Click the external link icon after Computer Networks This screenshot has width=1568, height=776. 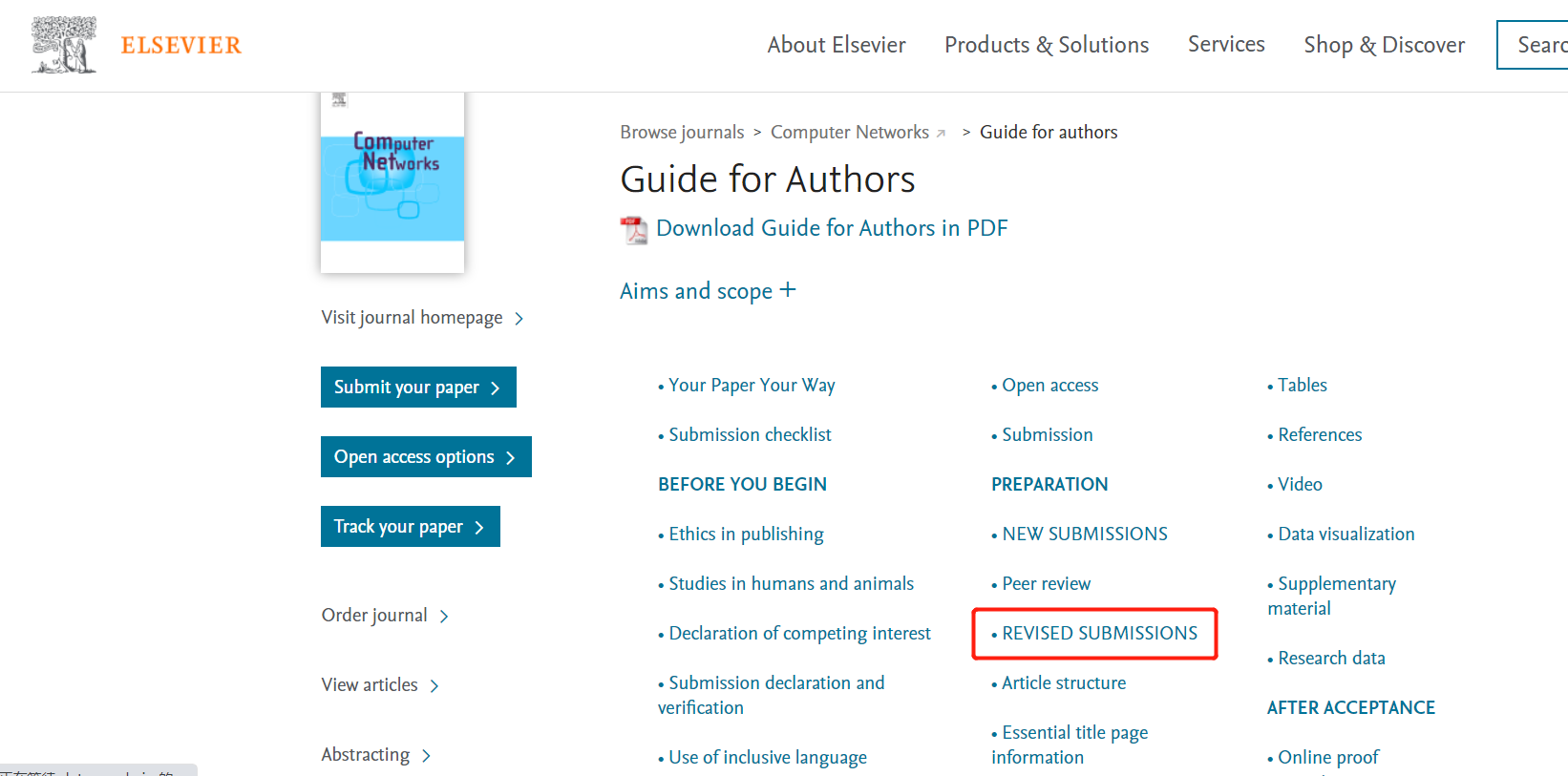point(941,134)
